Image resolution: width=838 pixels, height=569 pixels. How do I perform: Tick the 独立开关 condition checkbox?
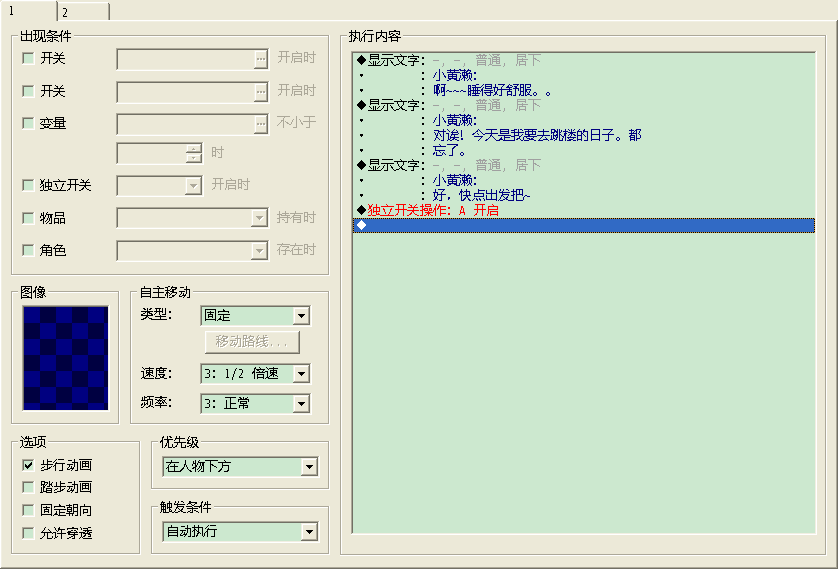28,185
